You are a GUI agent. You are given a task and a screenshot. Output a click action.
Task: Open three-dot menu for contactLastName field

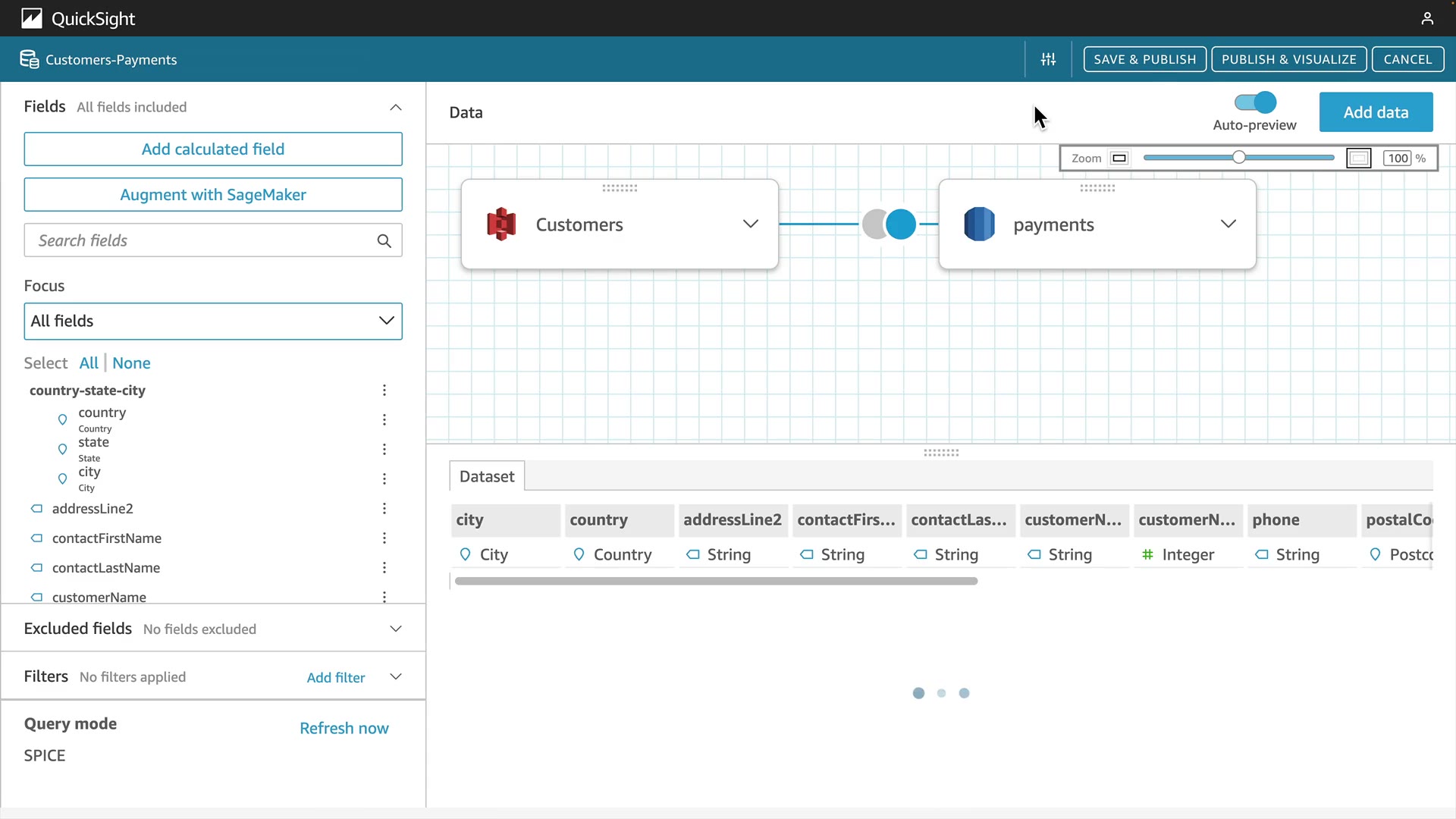tap(384, 568)
